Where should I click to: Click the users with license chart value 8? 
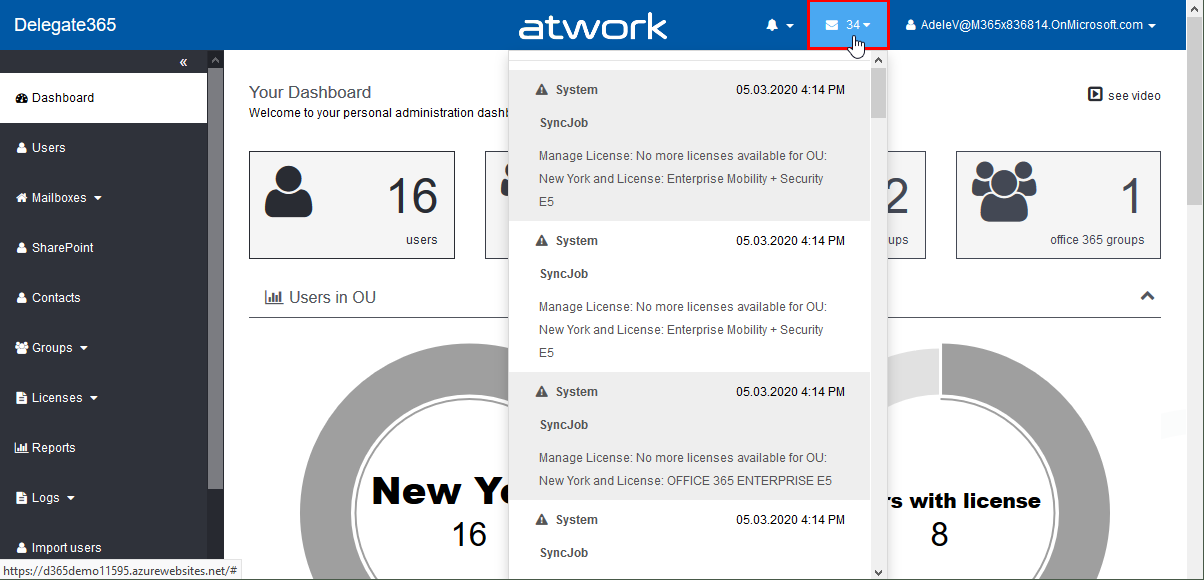pos(939,535)
